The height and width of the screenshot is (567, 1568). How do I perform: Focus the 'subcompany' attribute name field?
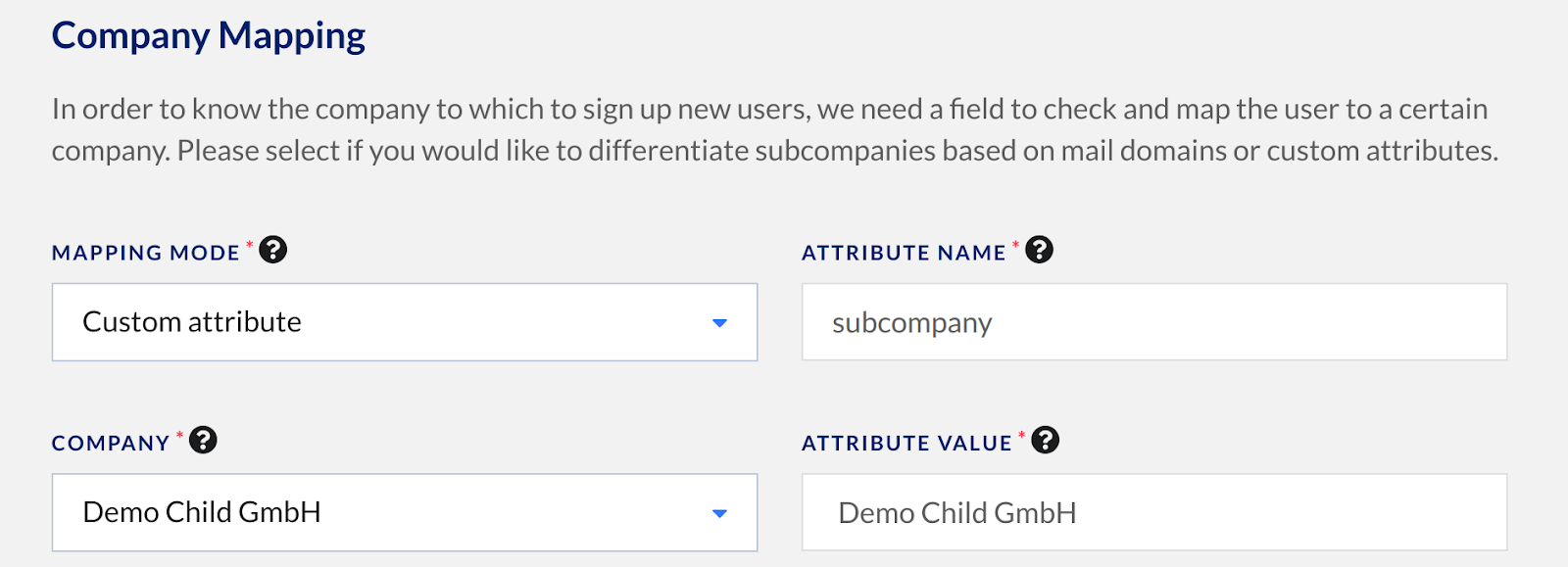pos(1154,322)
